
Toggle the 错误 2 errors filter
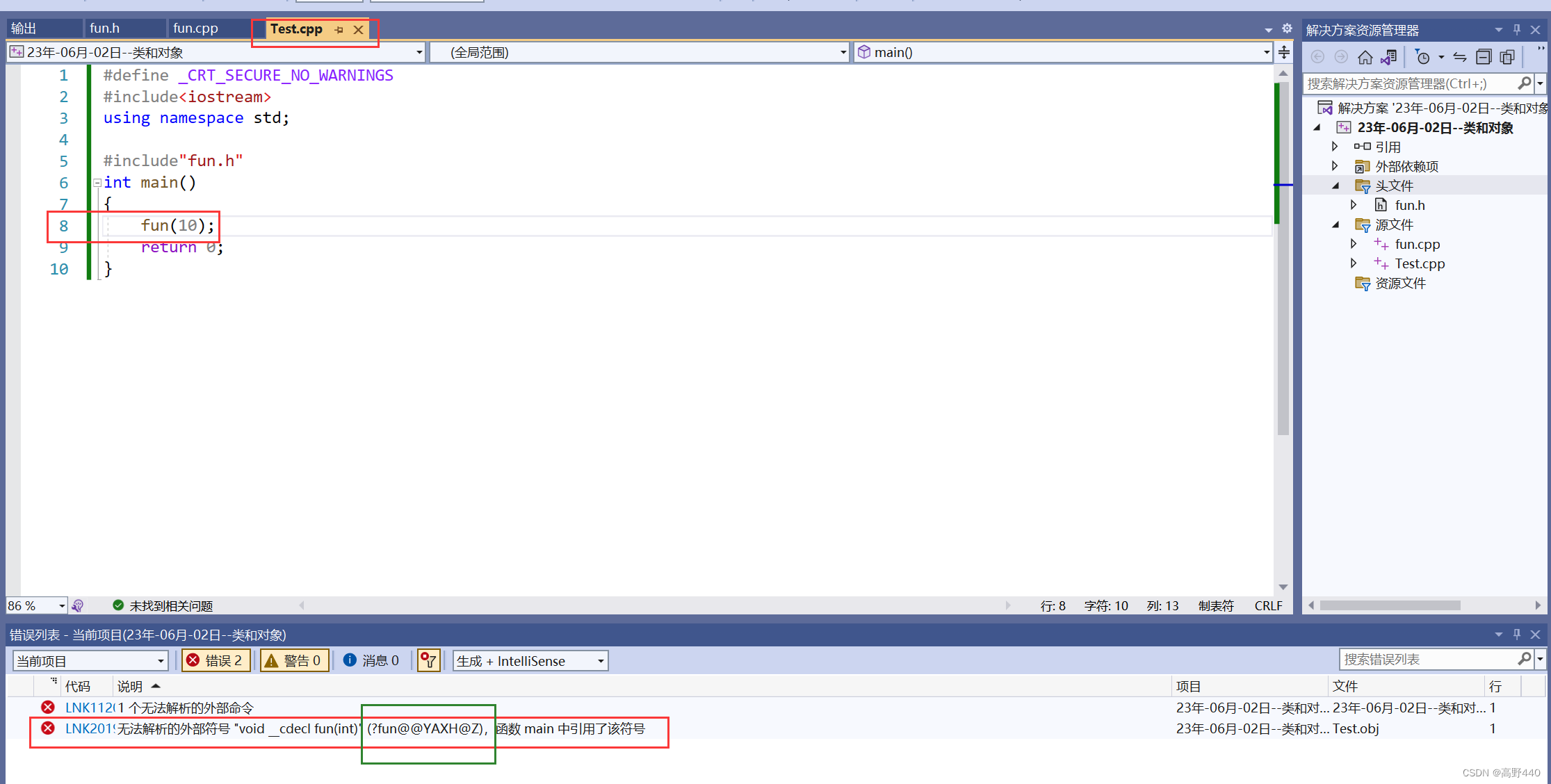(x=216, y=660)
